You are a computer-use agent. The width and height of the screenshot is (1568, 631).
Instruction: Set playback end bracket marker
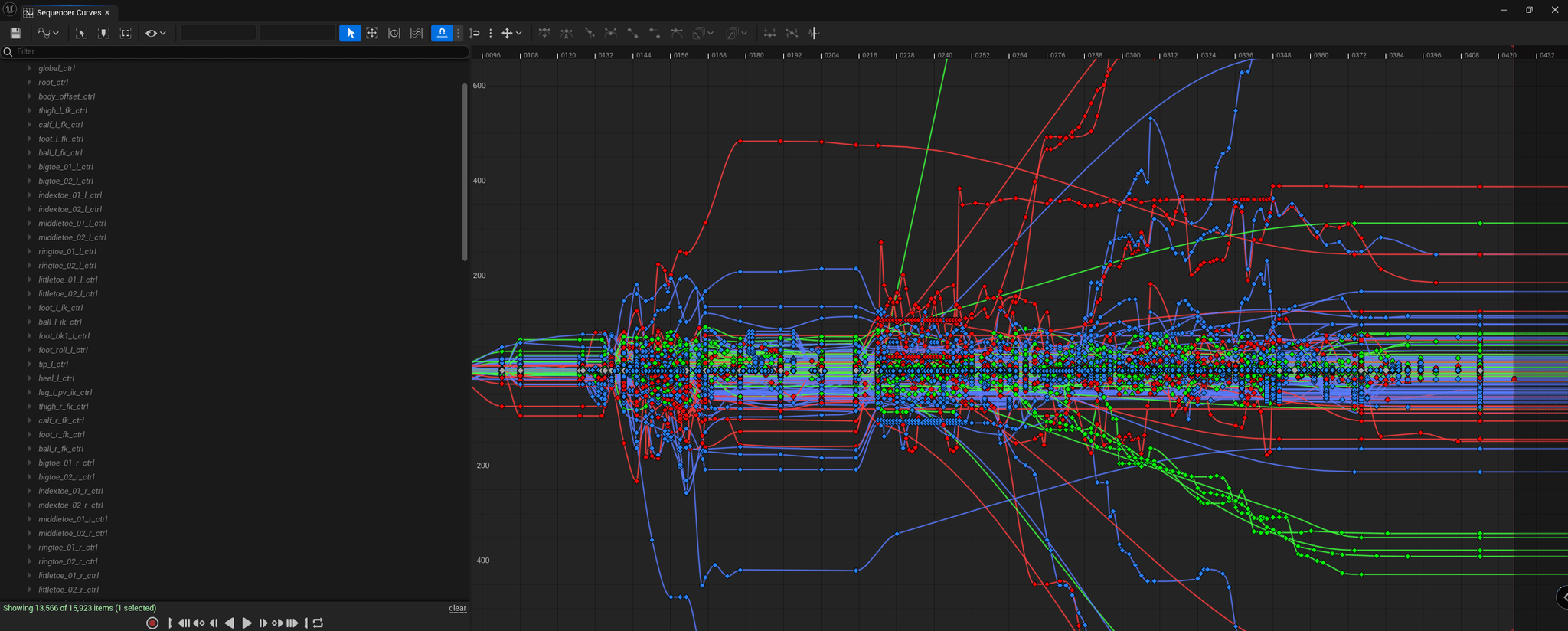[306, 623]
